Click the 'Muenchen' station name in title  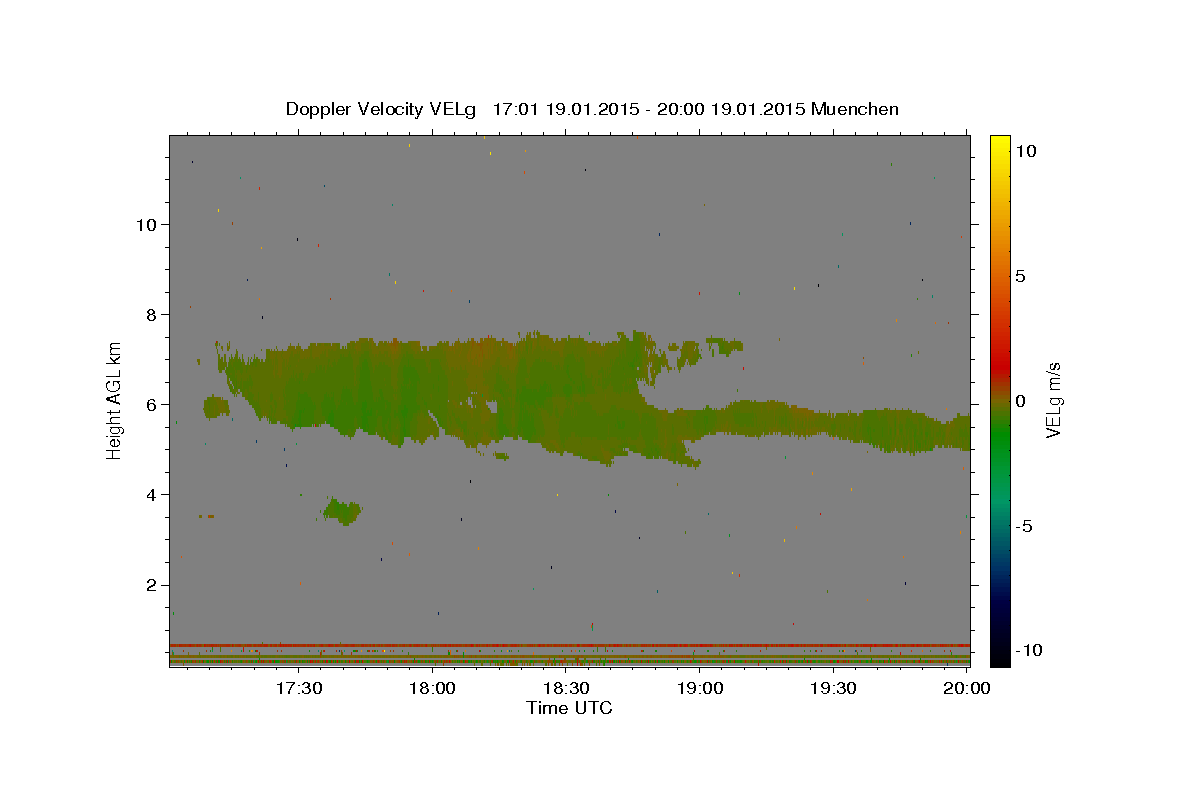coord(855,109)
